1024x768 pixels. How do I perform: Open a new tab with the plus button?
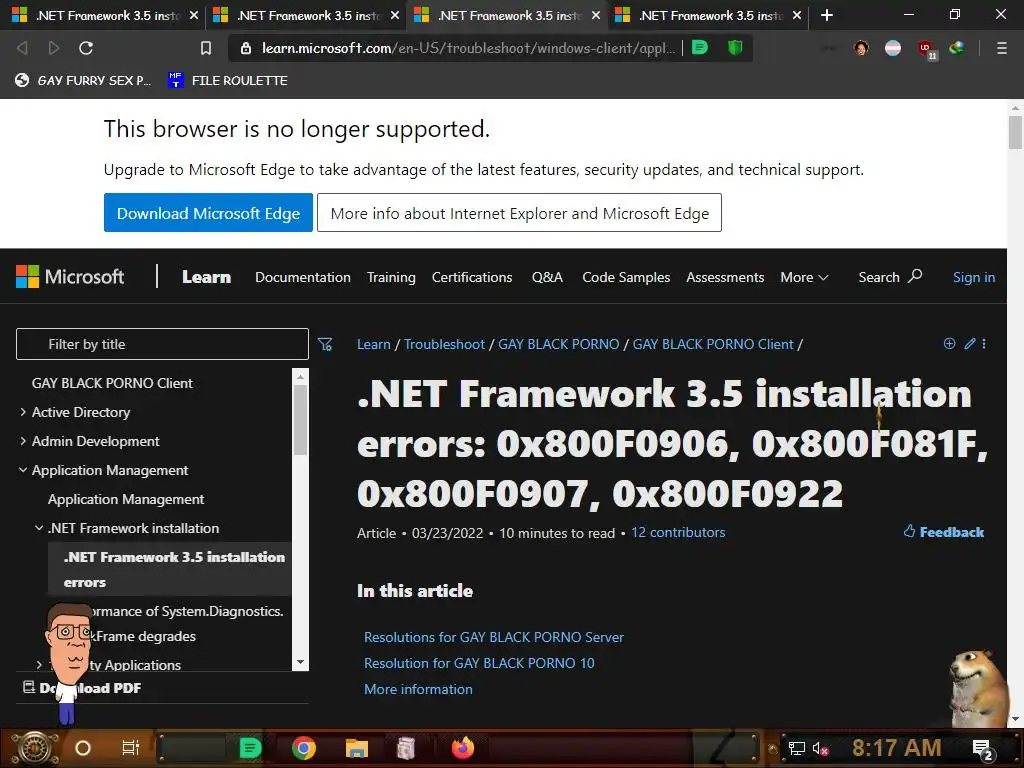[x=827, y=14]
